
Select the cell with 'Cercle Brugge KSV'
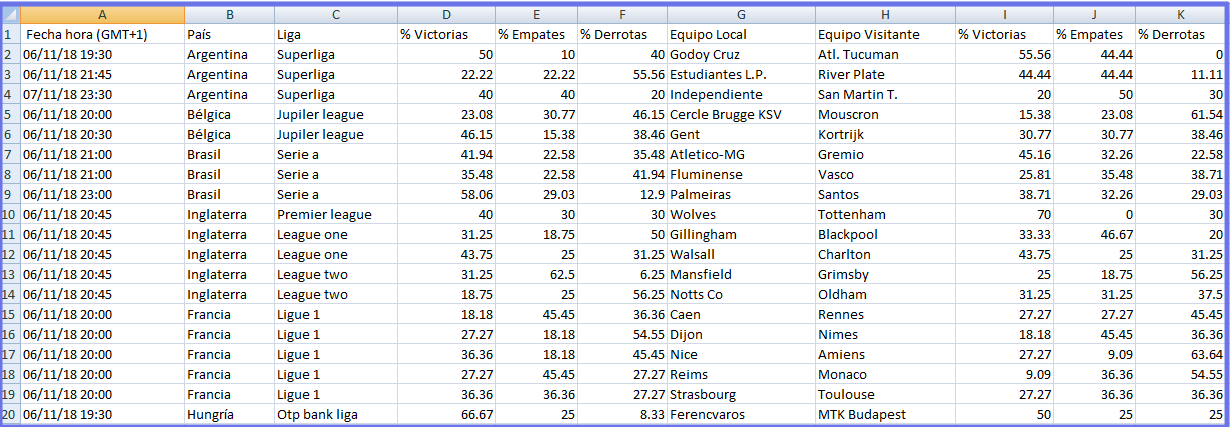click(x=741, y=114)
